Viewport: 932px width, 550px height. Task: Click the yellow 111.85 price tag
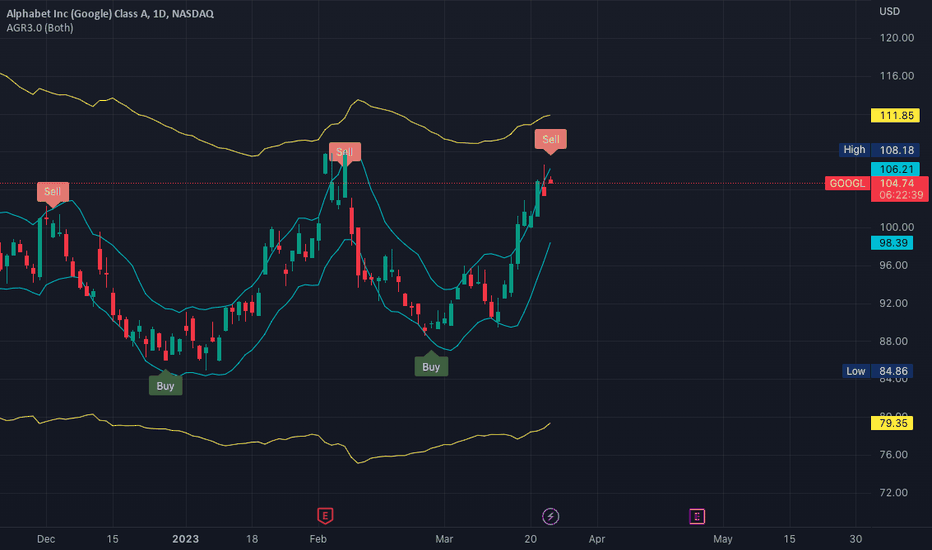tap(895, 115)
